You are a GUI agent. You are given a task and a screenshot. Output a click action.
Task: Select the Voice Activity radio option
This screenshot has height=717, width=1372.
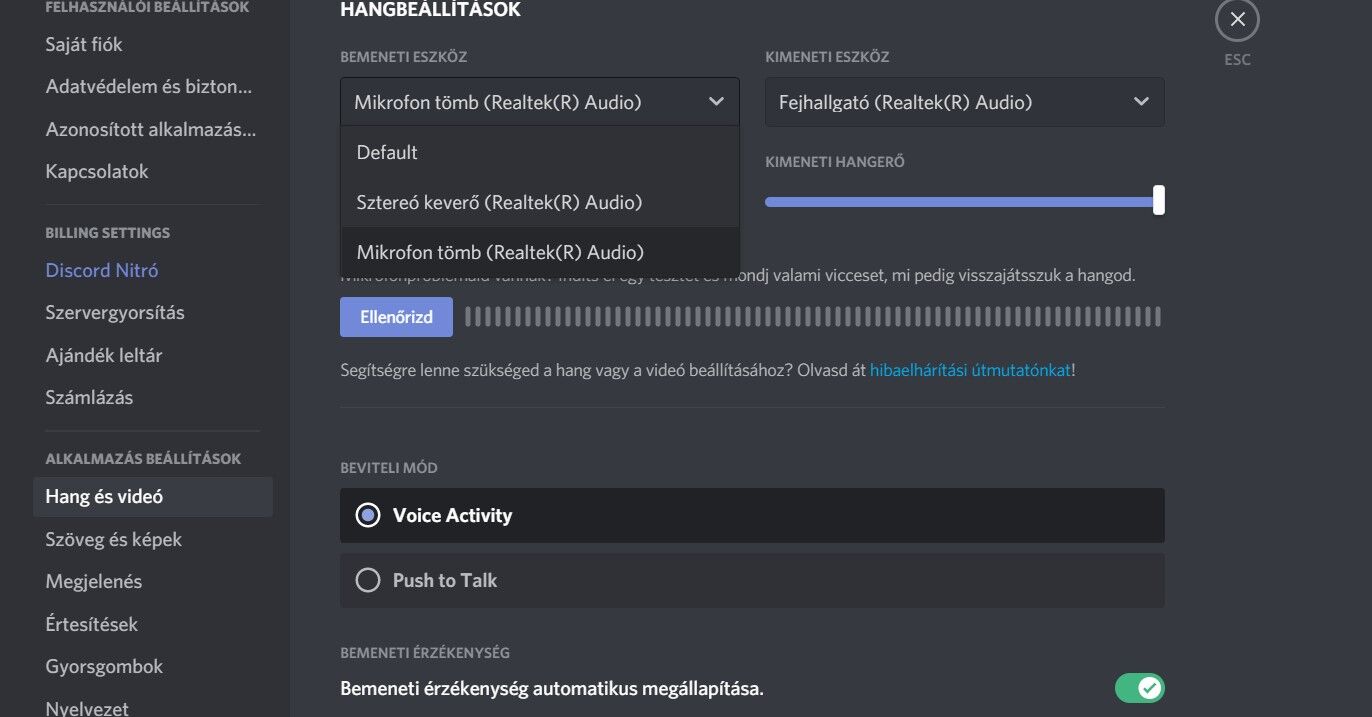(752, 515)
